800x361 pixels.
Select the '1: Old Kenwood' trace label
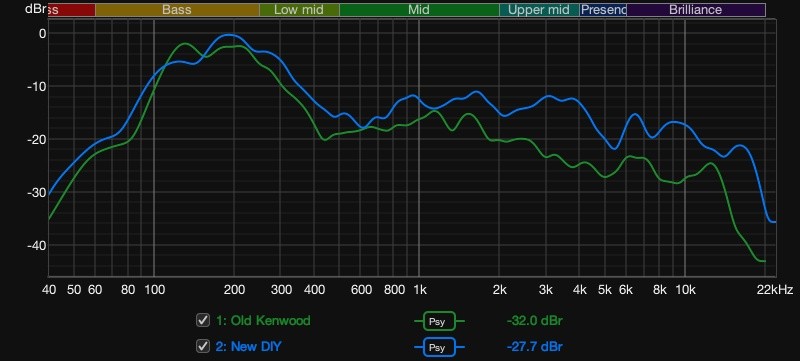pyautogui.click(x=263, y=321)
